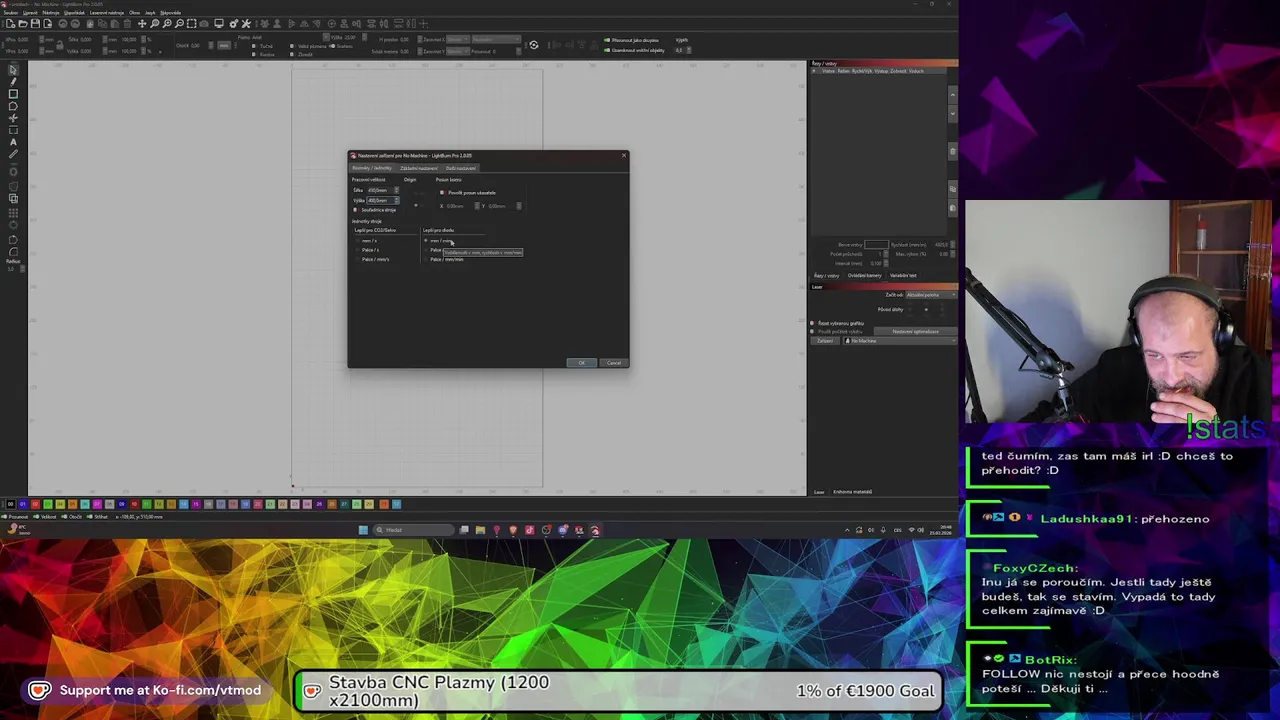
Task: Open file using folder toolbar icon
Action: pyautogui.click(x=22, y=23)
